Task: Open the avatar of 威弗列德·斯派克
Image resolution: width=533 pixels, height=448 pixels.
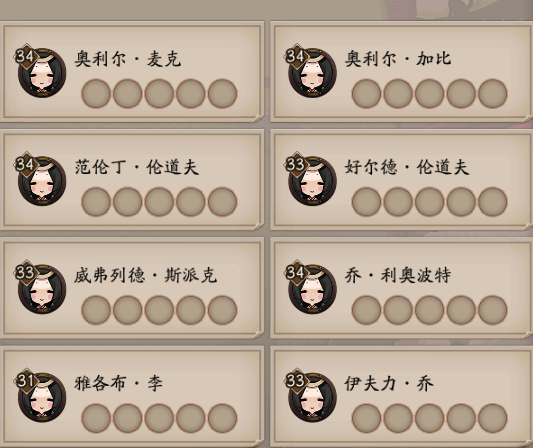Action: pyautogui.click(x=42, y=289)
